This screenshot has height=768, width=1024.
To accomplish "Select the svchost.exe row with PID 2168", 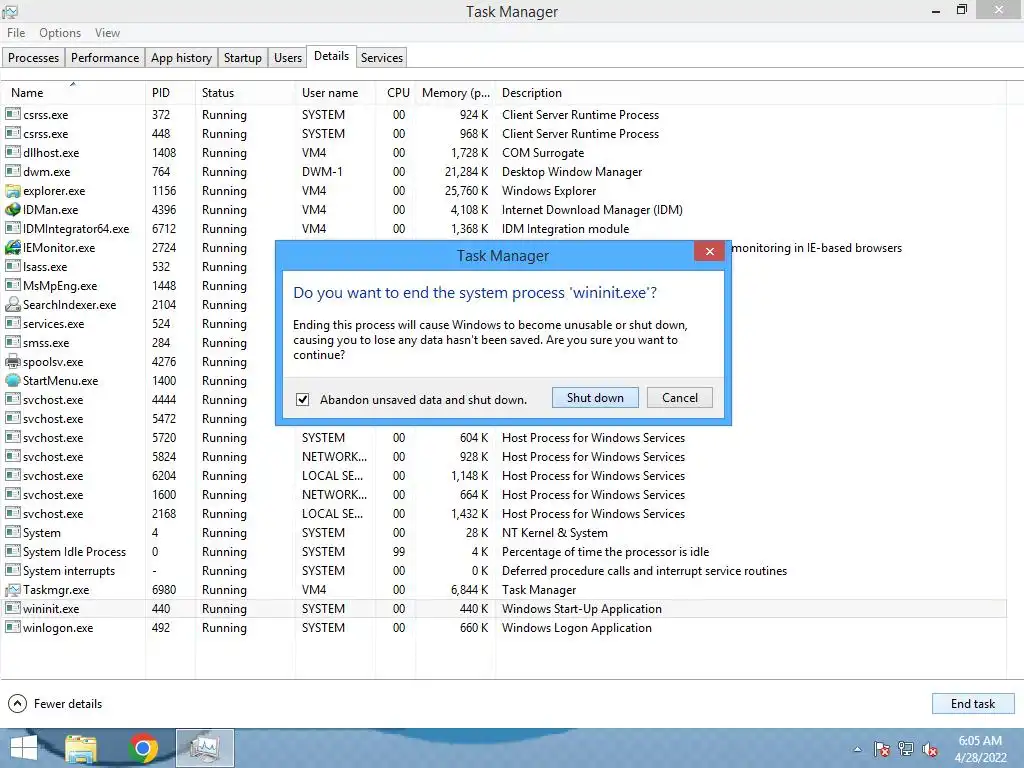I will (x=503, y=513).
